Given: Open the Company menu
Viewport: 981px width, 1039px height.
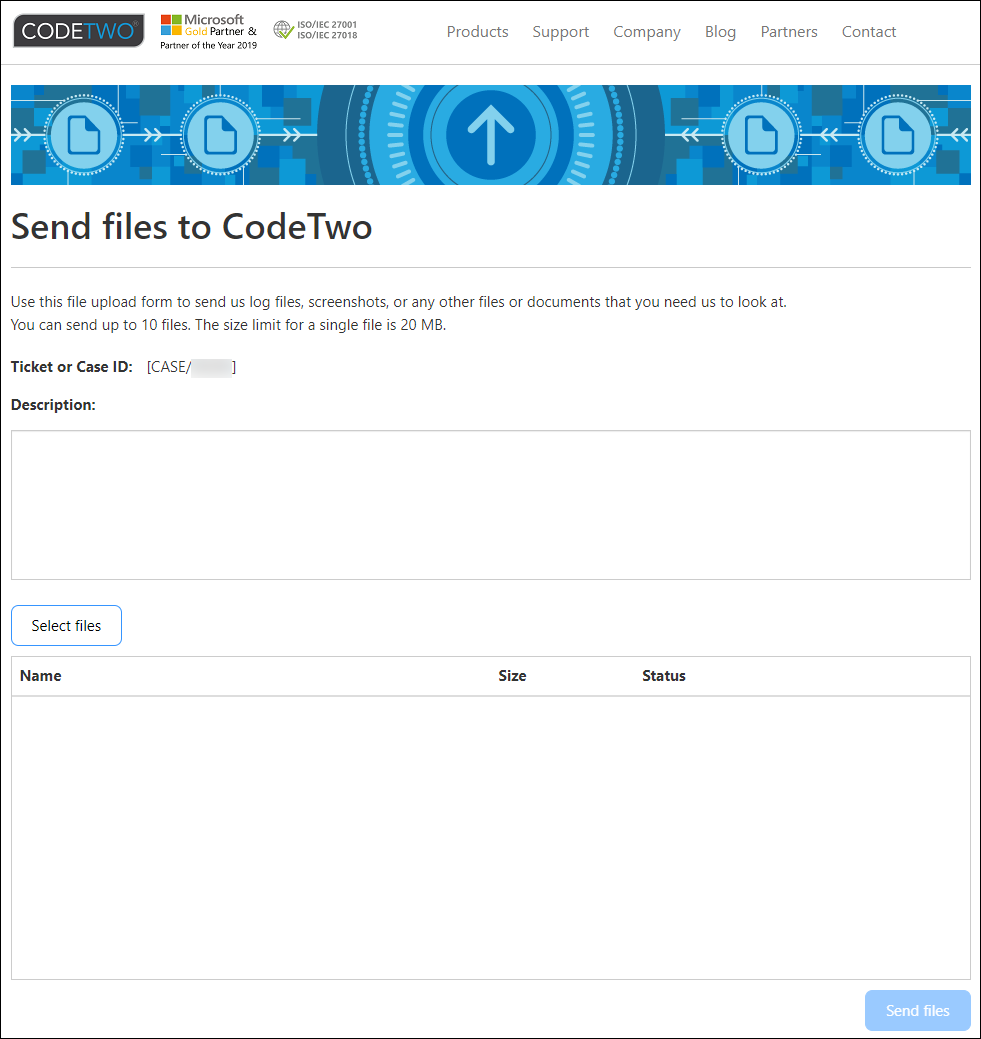Looking at the screenshot, I should pyautogui.click(x=647, y=32).
